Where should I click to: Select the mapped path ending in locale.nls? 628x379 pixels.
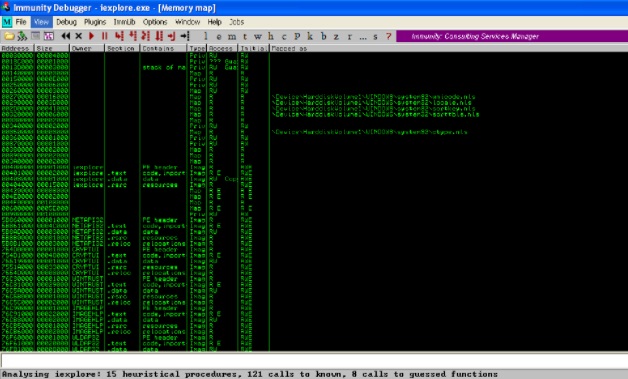tap(373, 103)
